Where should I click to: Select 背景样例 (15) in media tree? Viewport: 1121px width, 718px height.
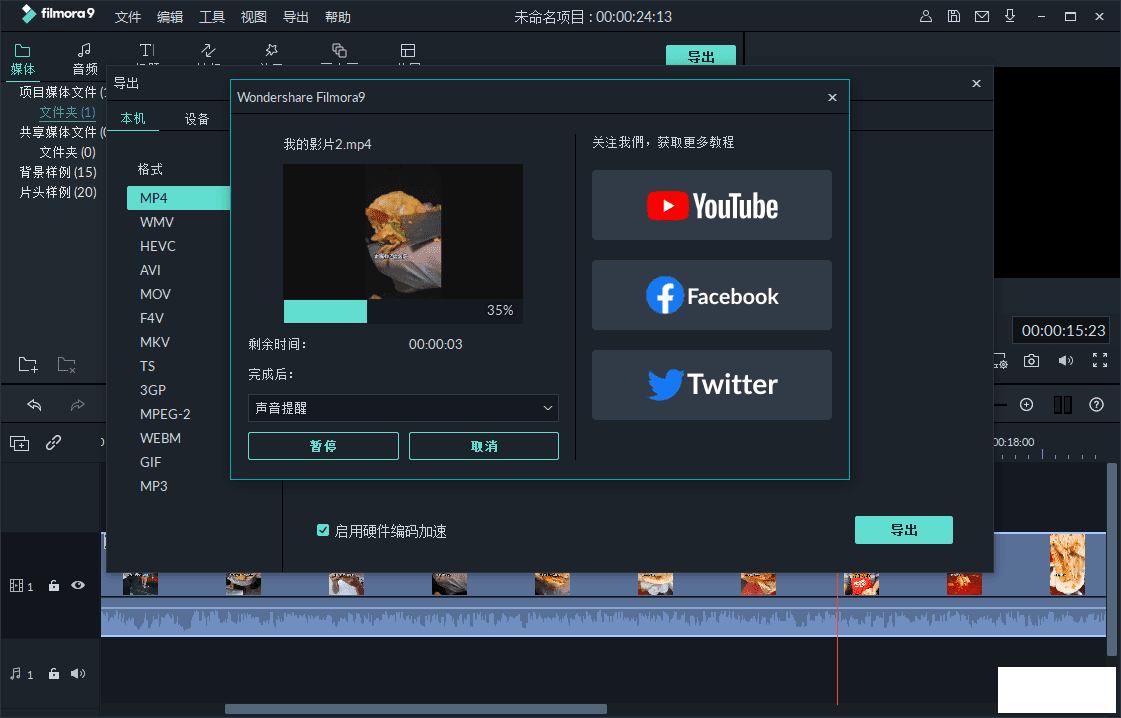tap(58, 172)
